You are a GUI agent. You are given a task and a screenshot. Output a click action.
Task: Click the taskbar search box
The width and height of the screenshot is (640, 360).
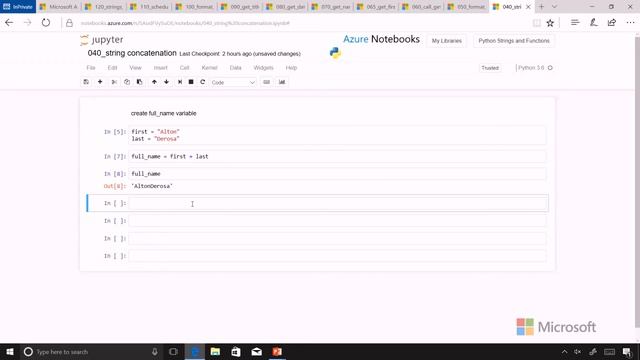(x=91, y=351)
